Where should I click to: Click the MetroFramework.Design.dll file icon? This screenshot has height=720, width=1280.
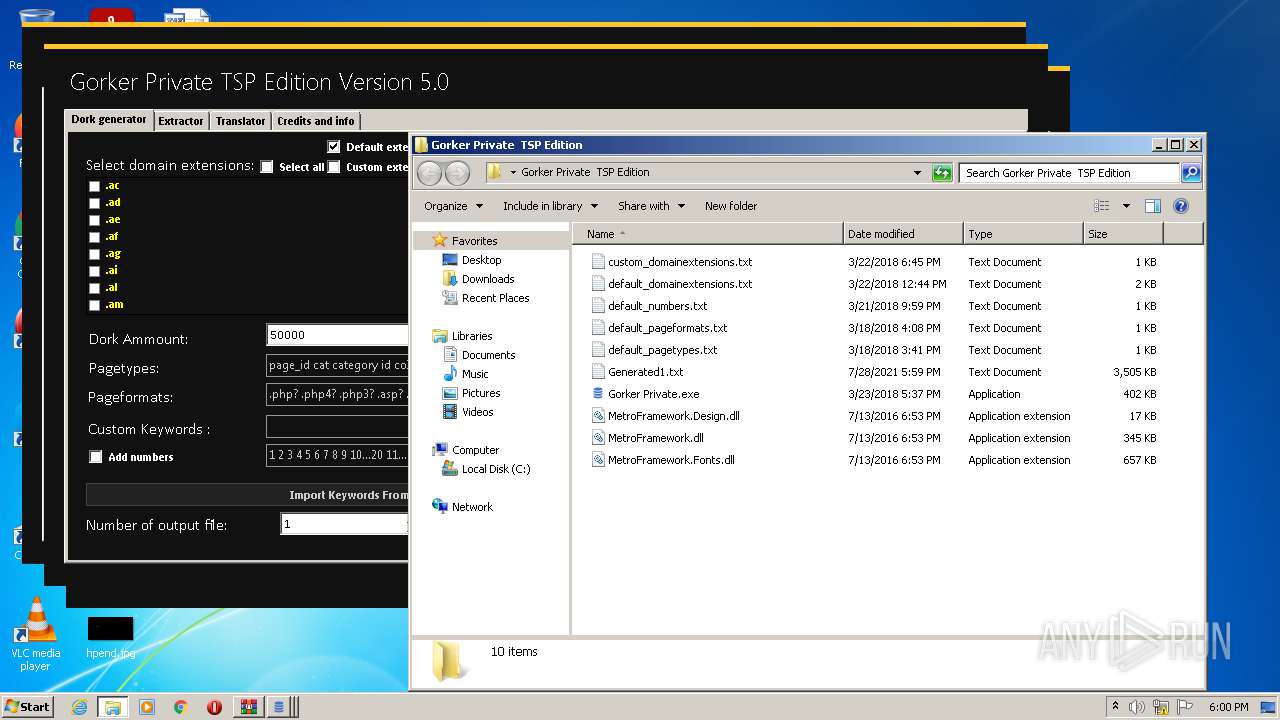pos(598,416)
